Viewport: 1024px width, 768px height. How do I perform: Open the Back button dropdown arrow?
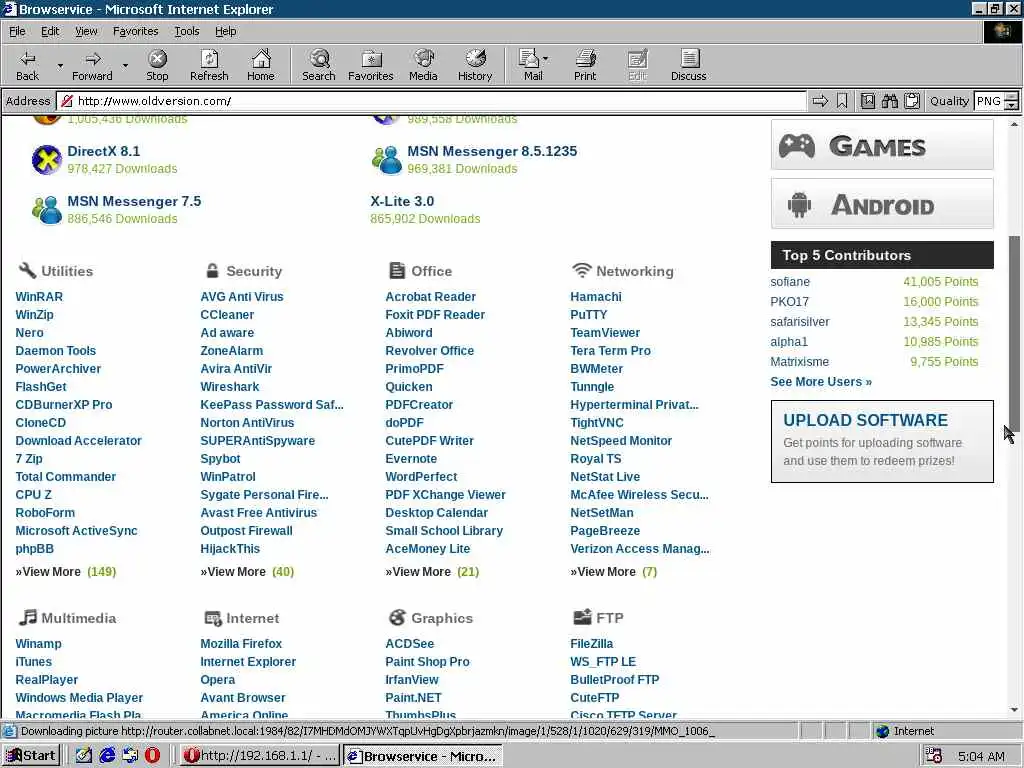pos(60,66)
